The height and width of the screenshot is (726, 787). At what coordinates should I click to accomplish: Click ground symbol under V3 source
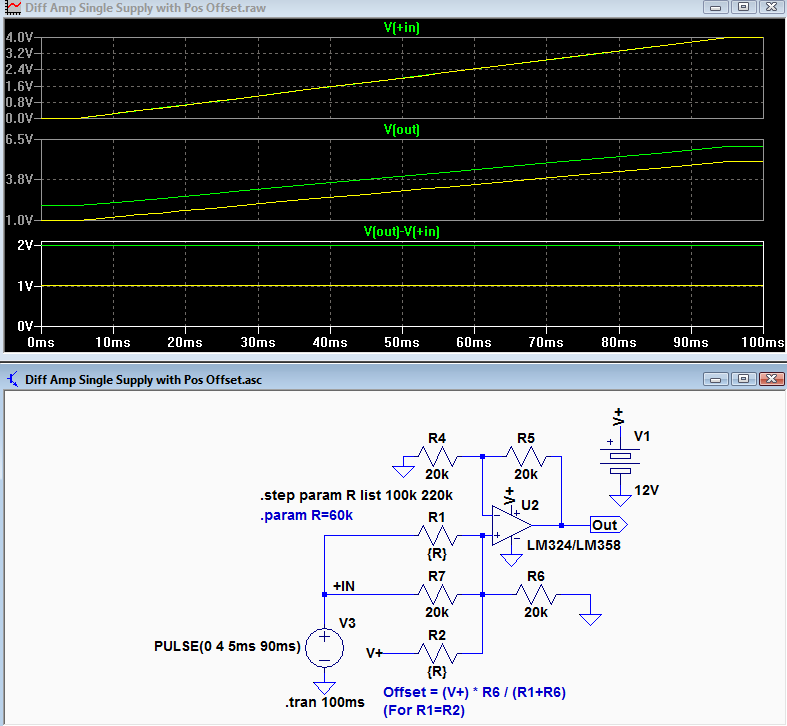click(324, 687)
